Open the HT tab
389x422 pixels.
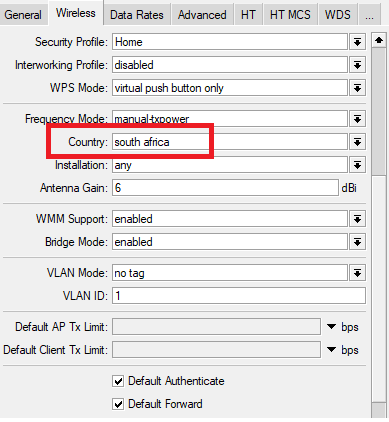pos(248,14)
